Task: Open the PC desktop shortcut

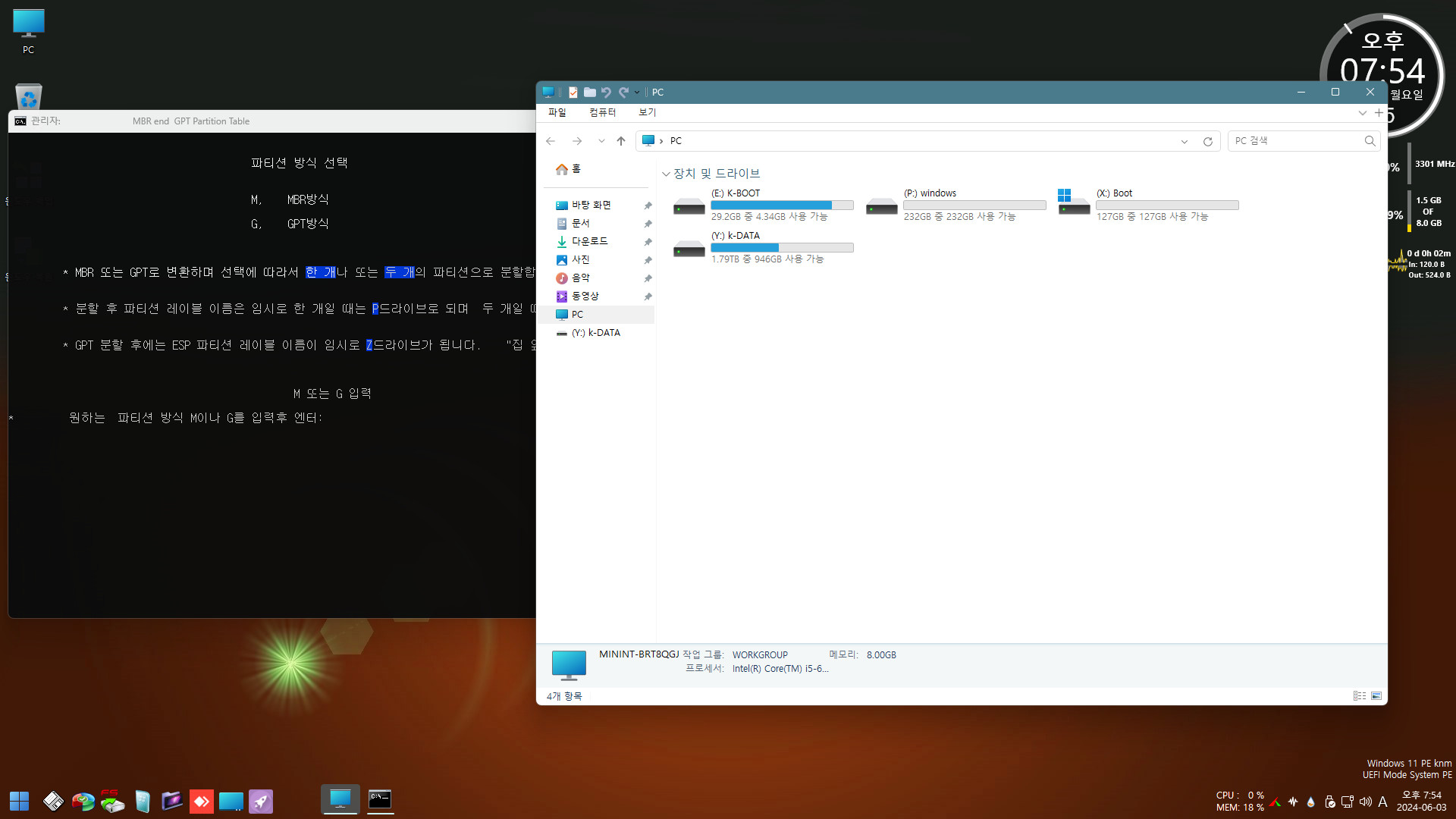Action: [29, 31]
